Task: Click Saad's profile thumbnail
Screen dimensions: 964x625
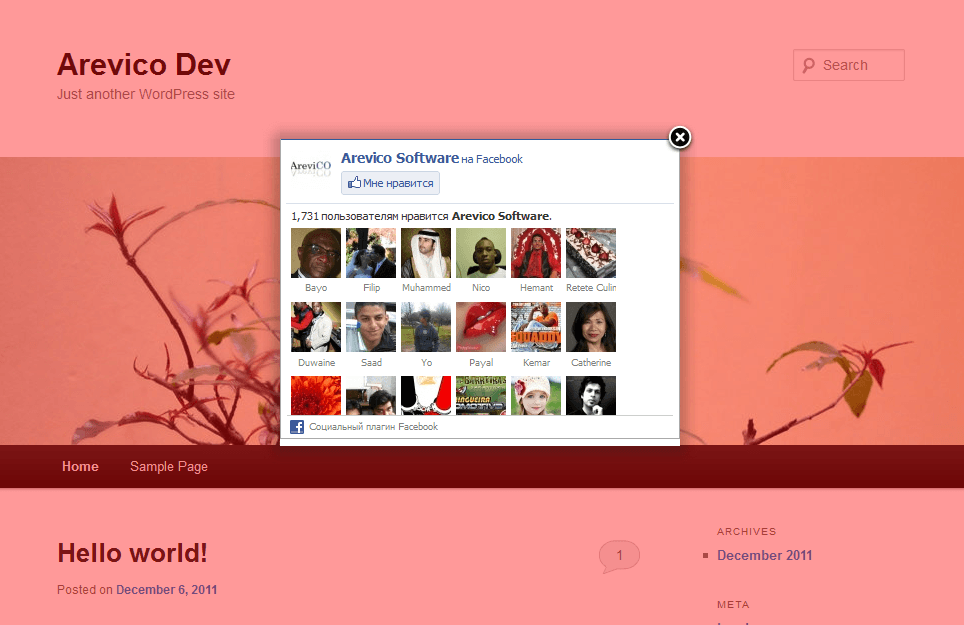Action: [371, 327]
